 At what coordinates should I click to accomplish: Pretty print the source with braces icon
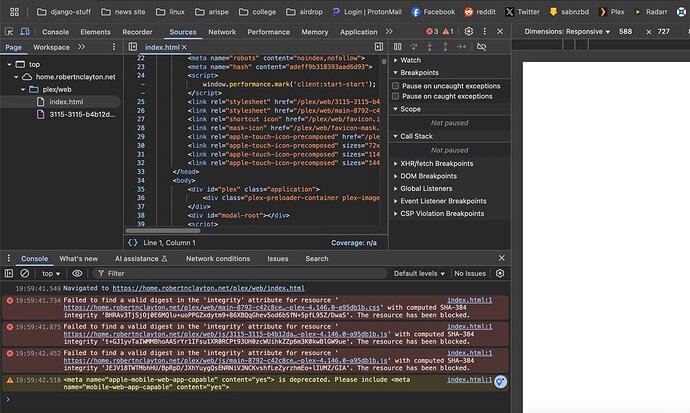[133, 242]
